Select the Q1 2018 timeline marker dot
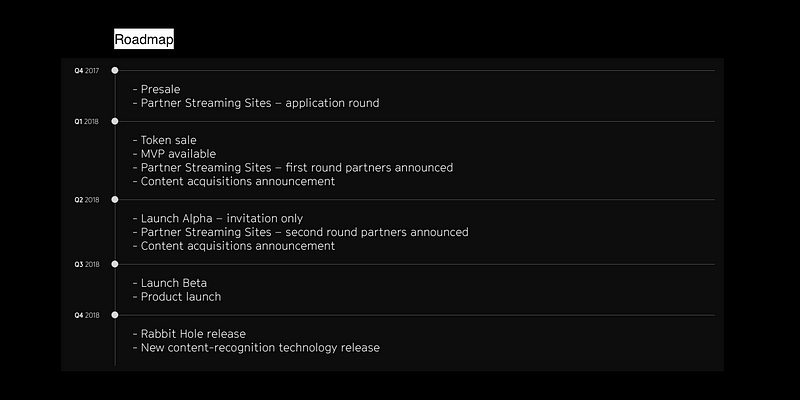The image size is (800, 400). coord(115,121)
